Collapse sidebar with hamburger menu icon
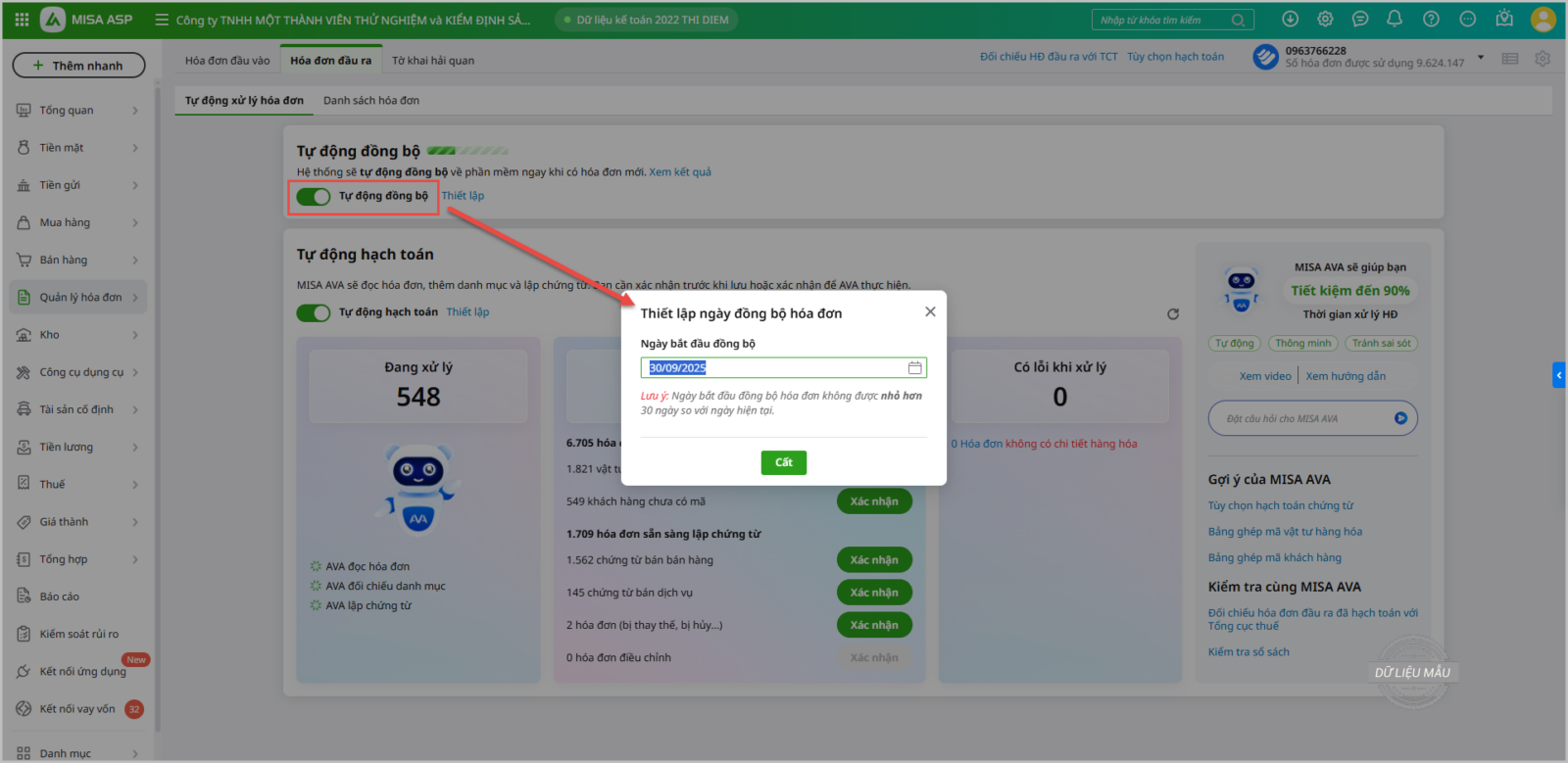 162,20
